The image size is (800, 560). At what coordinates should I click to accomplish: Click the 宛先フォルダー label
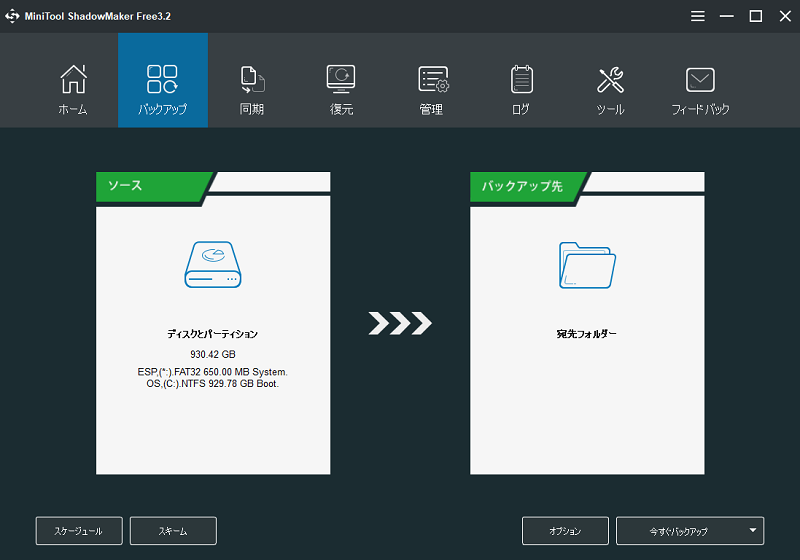pos(587,334)
